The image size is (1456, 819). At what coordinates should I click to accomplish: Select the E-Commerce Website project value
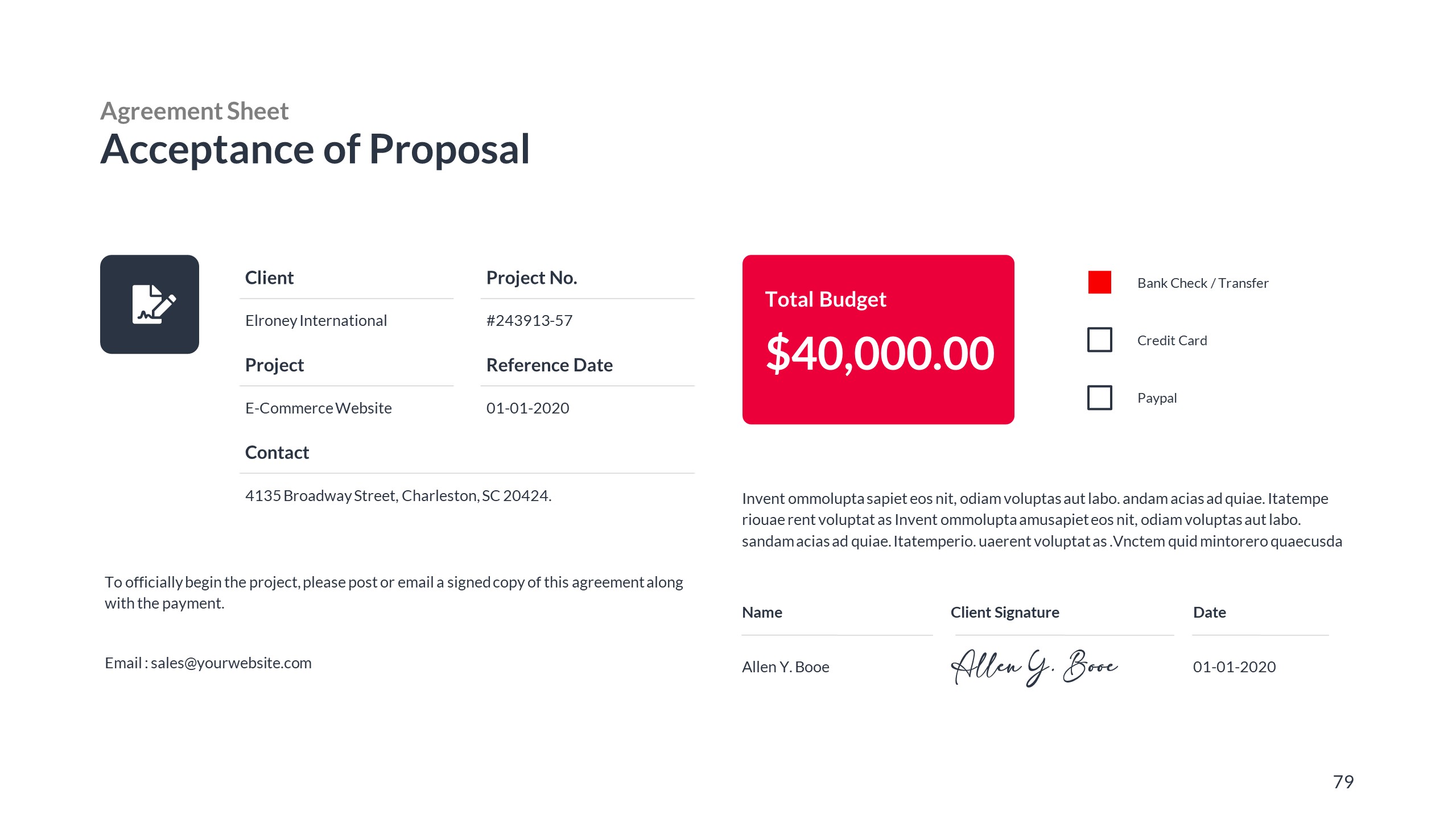(x=318, y=408)
